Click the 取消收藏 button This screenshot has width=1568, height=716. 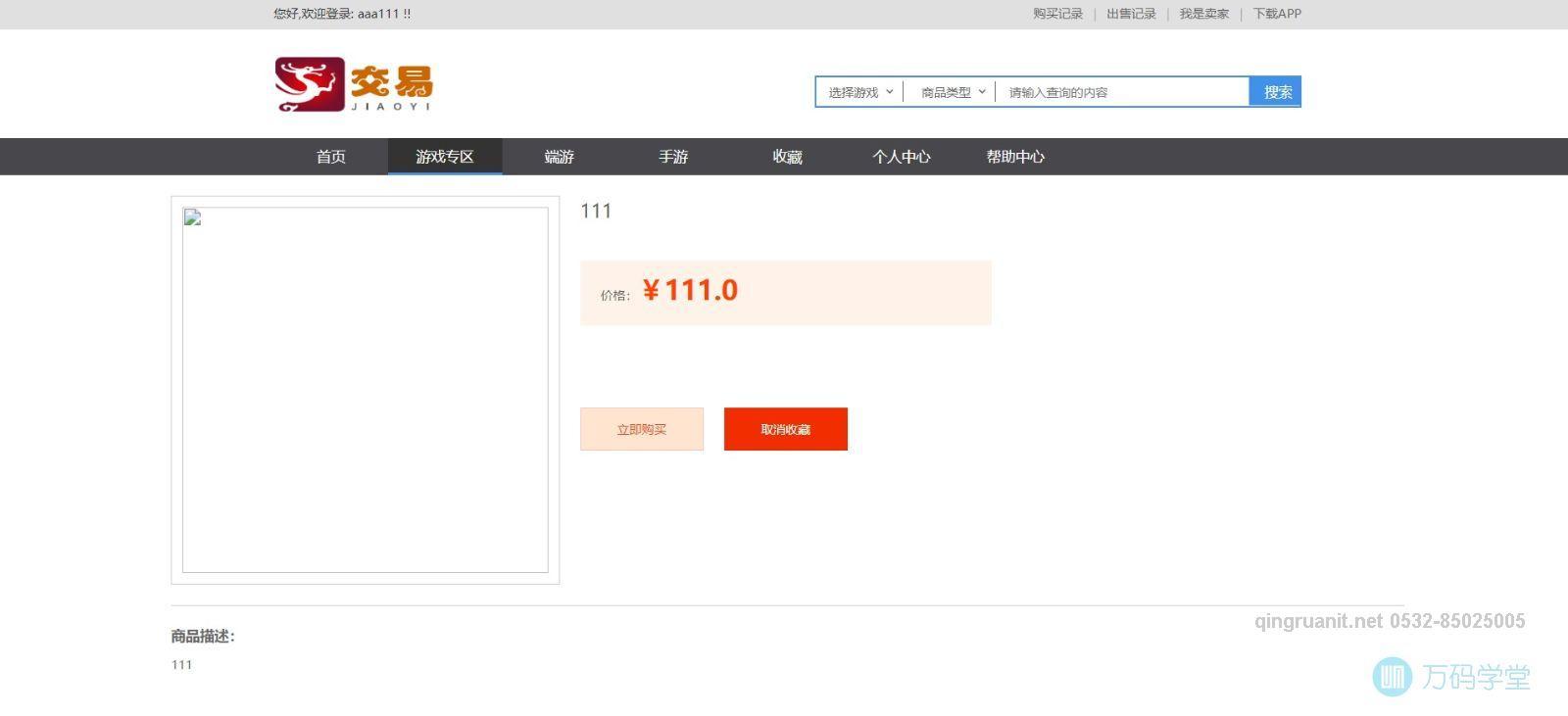pos(786,429)
